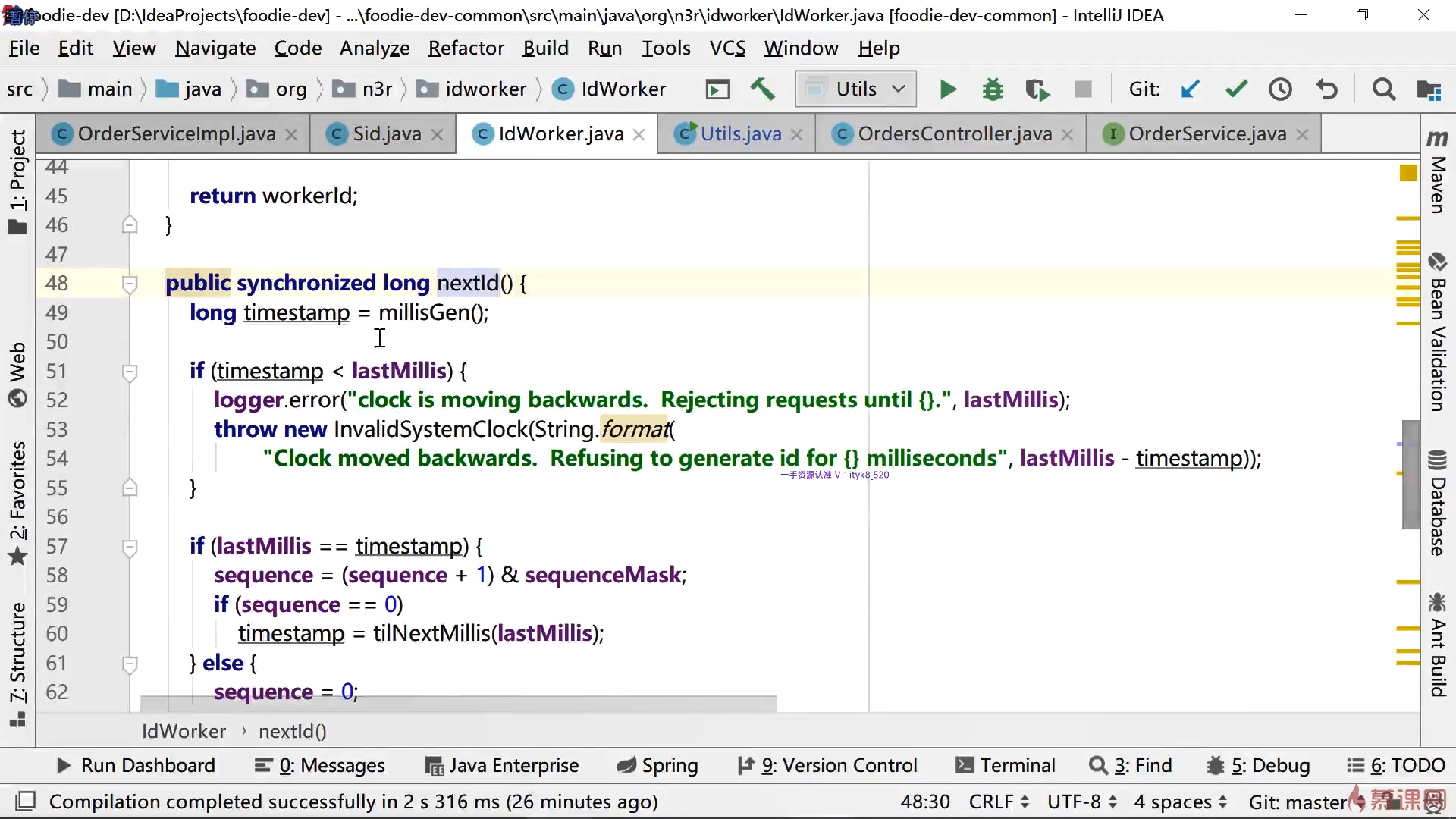Switch to OrdersController.java tab
The width and height of the screenshot is (1456, 819).
pyautogui.click(x=954, y=134)
